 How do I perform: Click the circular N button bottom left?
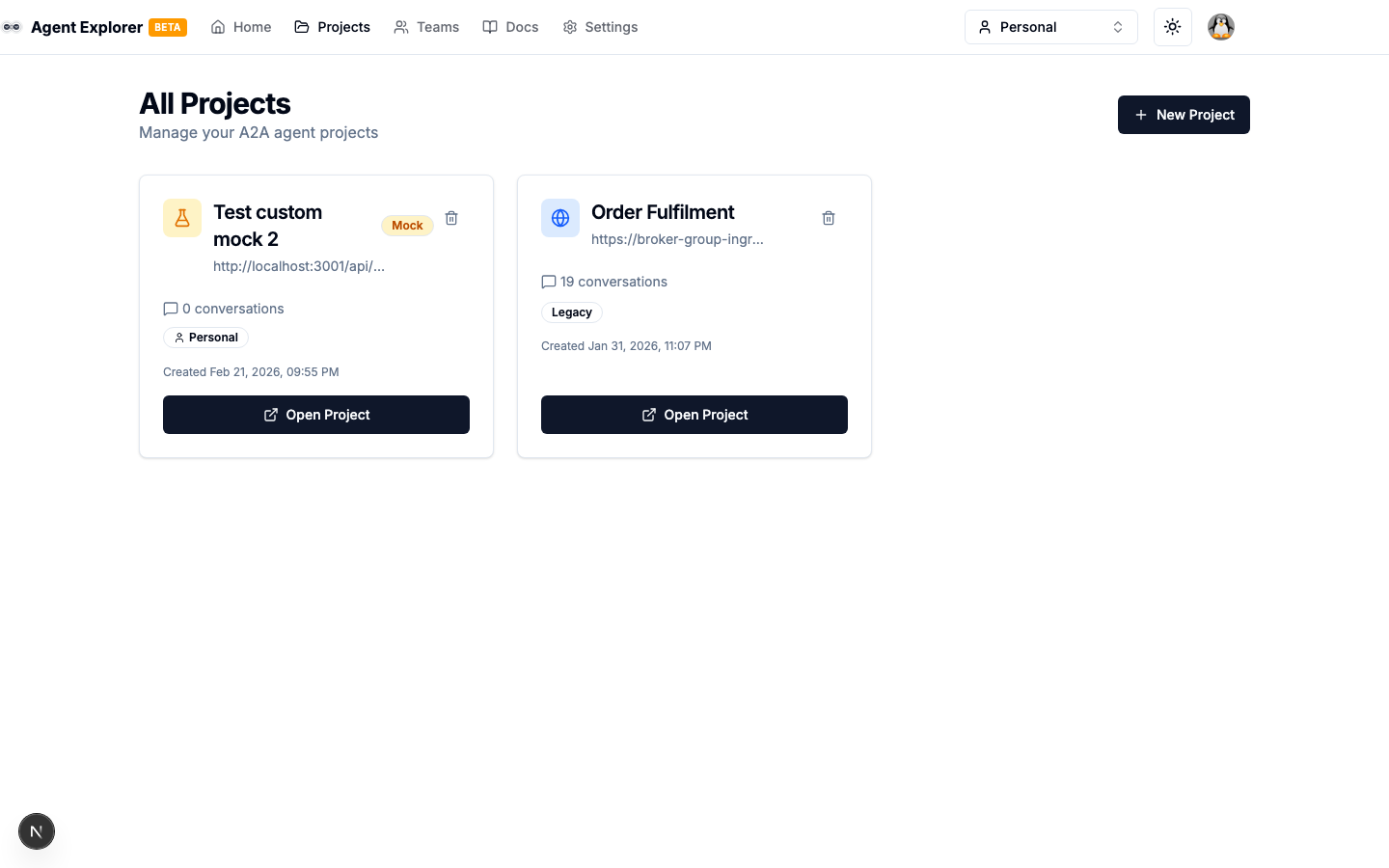click(37, 831)
